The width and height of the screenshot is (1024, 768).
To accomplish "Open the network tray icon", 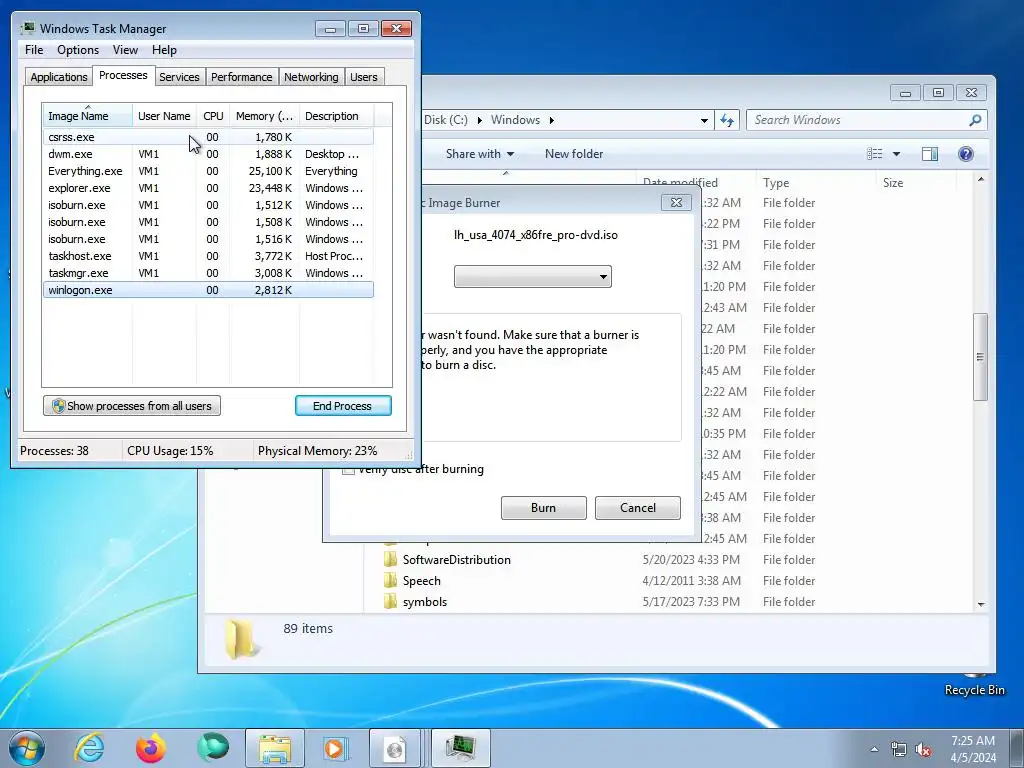I will [899, 749].
